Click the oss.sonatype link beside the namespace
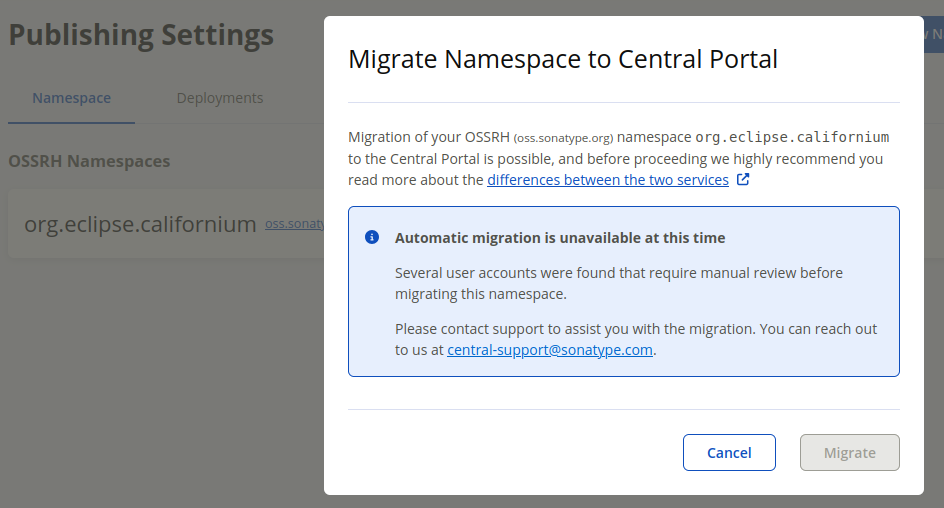Viewport: 944px width, 508px height. click(x=295, y=225)
